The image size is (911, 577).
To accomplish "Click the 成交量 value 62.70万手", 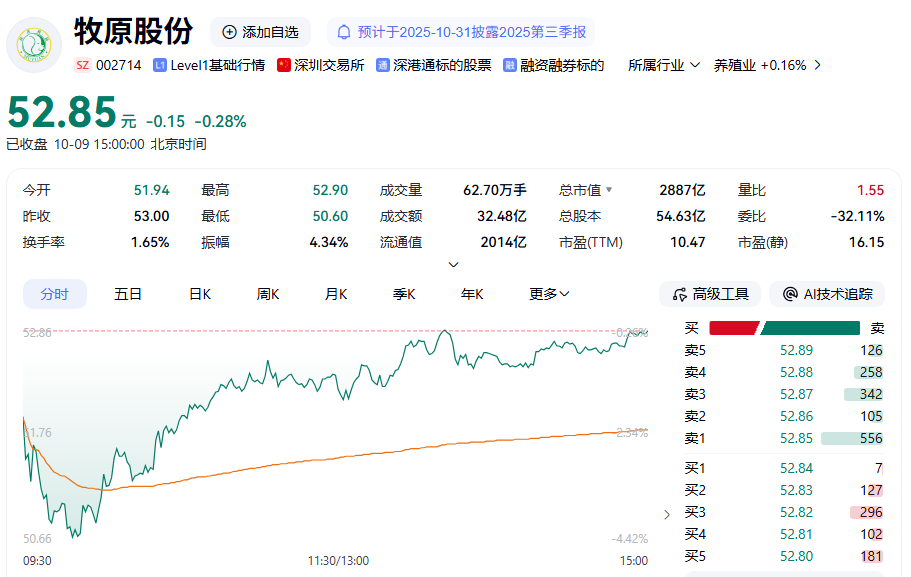I will click(x=494, y=190).
